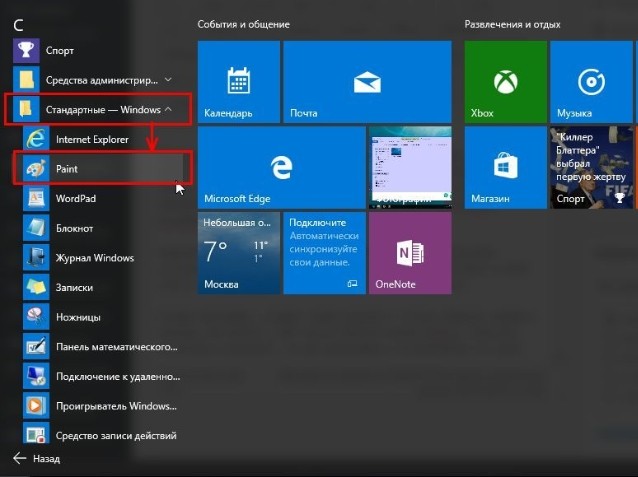Select Проигрыватель Windows... text label

pos(116,406)
